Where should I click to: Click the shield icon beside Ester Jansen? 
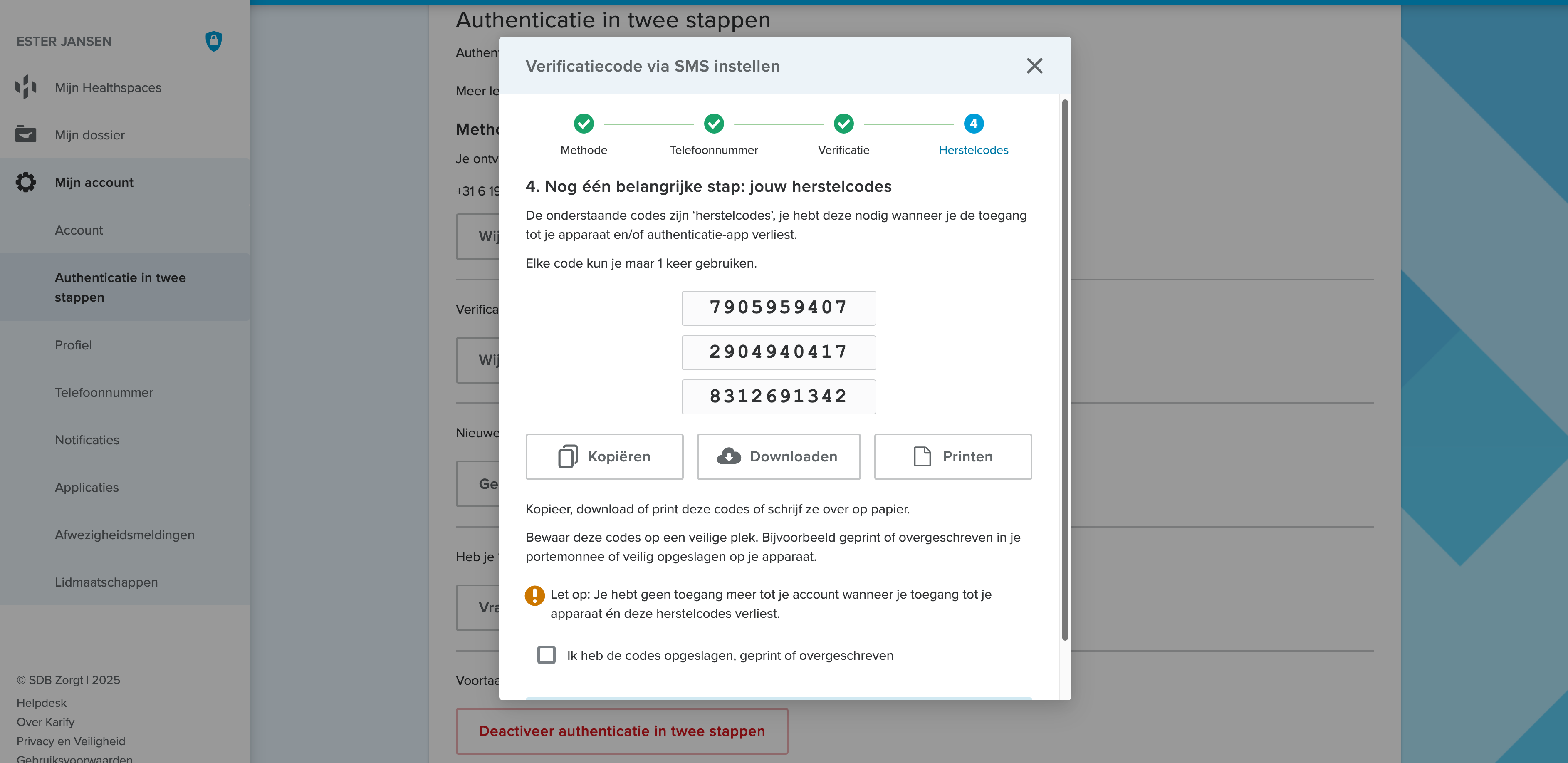[x=214, y=41]
